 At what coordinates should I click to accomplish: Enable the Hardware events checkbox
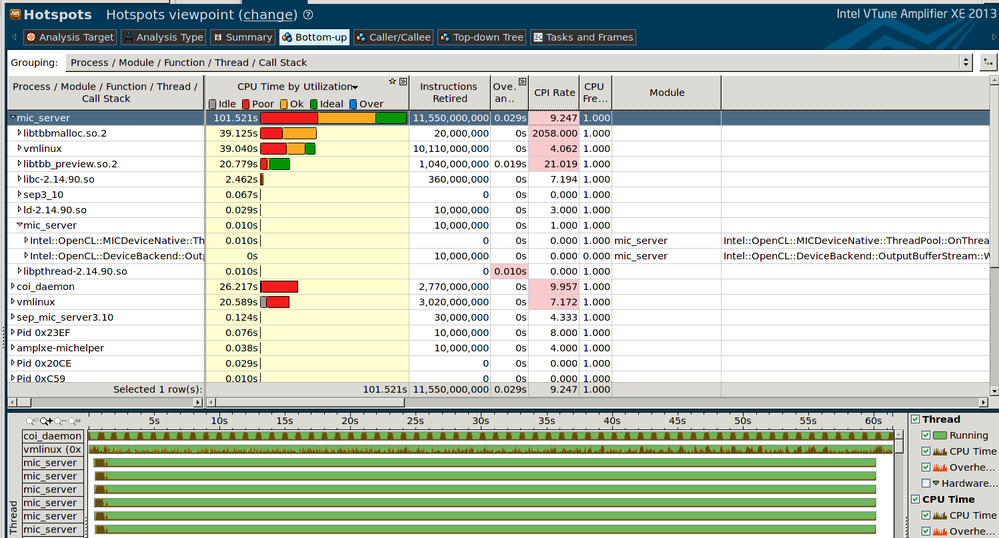(926, 483)
